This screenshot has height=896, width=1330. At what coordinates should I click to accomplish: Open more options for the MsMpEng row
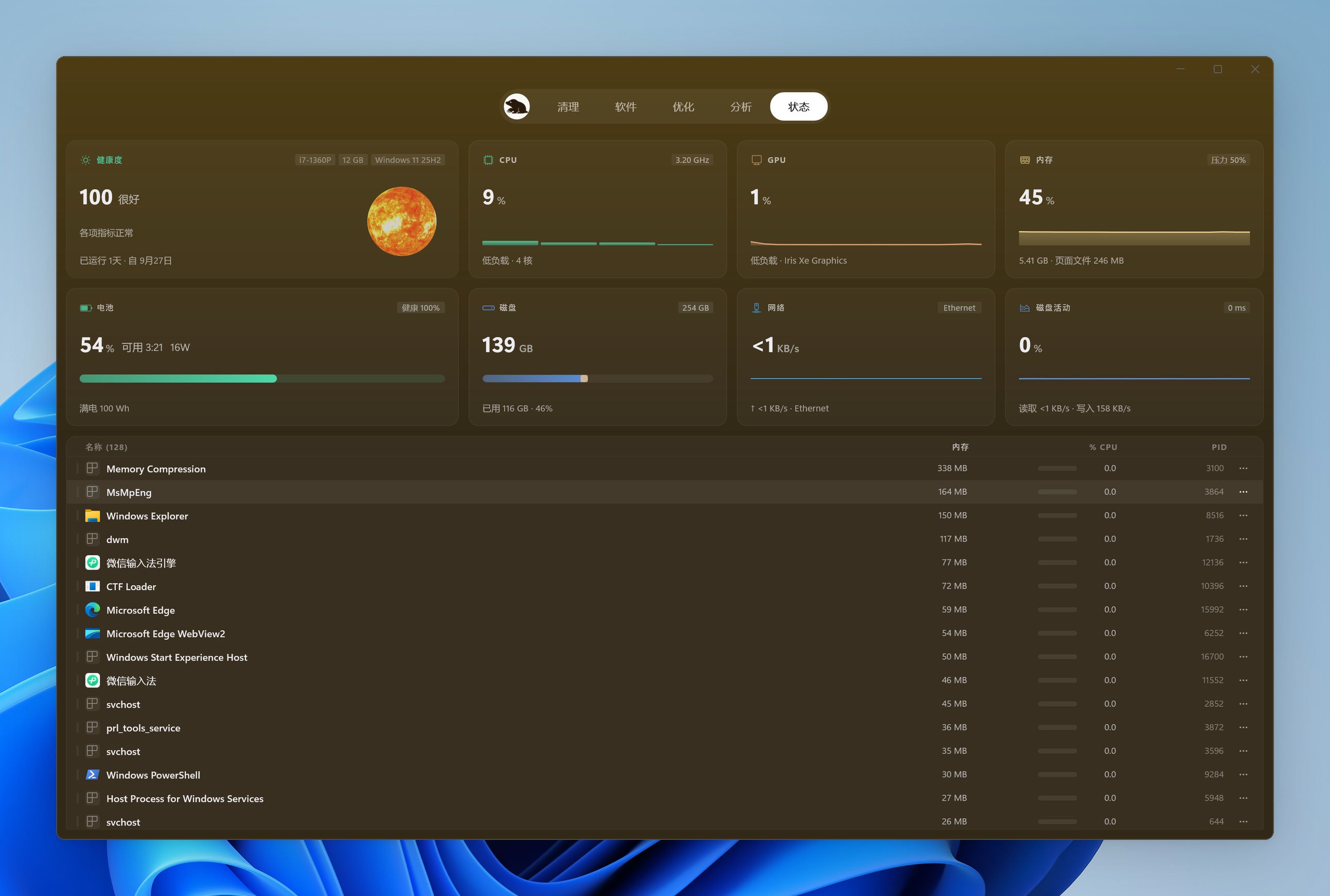(x=1243, y=491)
